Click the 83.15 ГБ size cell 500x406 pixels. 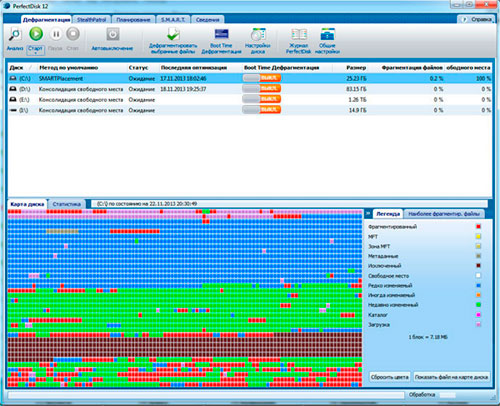(x=356, y=89)
